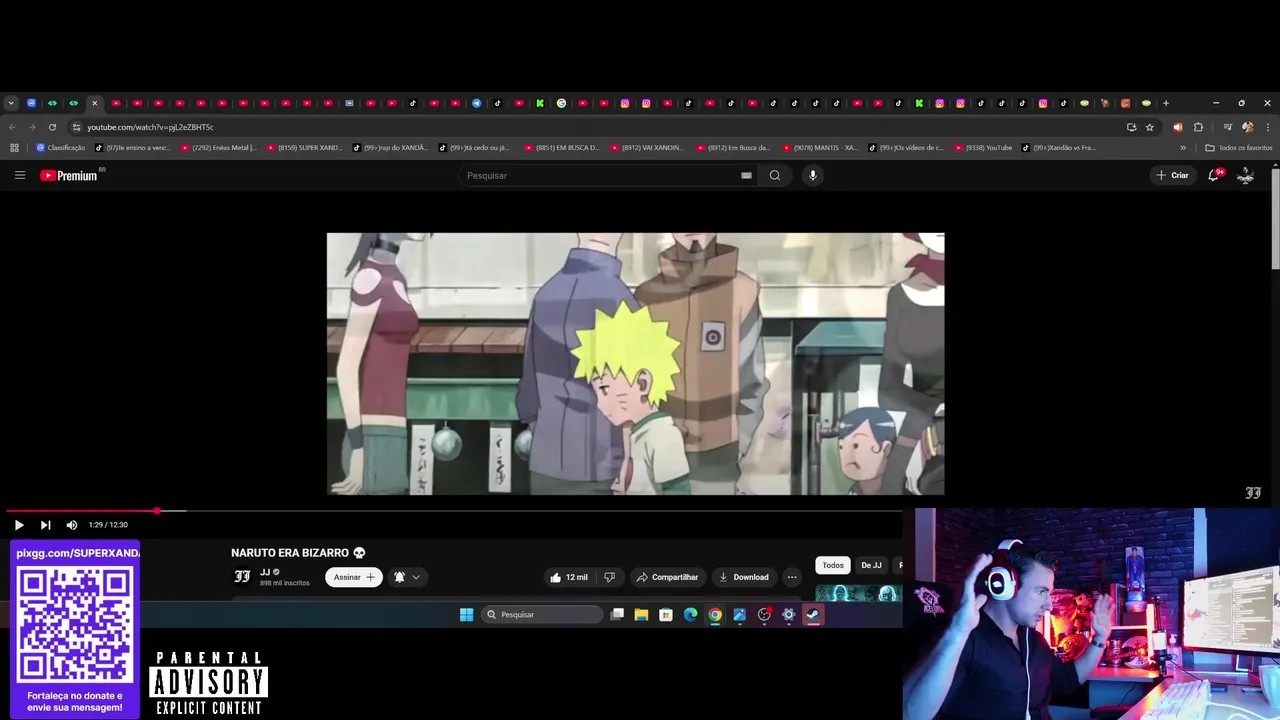This screenshot has height=720, width=1280.
Task: Open the VAI XANDIN bookmark
Action: 647,148
